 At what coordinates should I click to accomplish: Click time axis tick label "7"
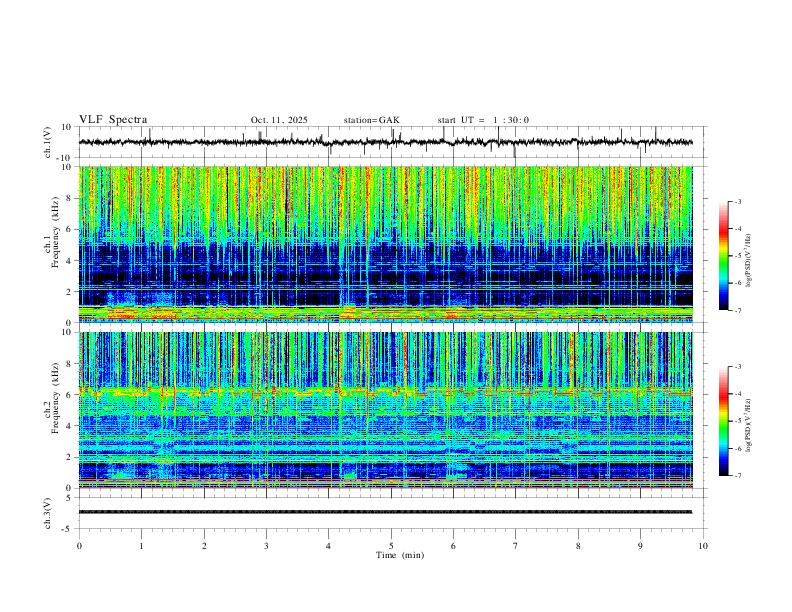point(516,546)
